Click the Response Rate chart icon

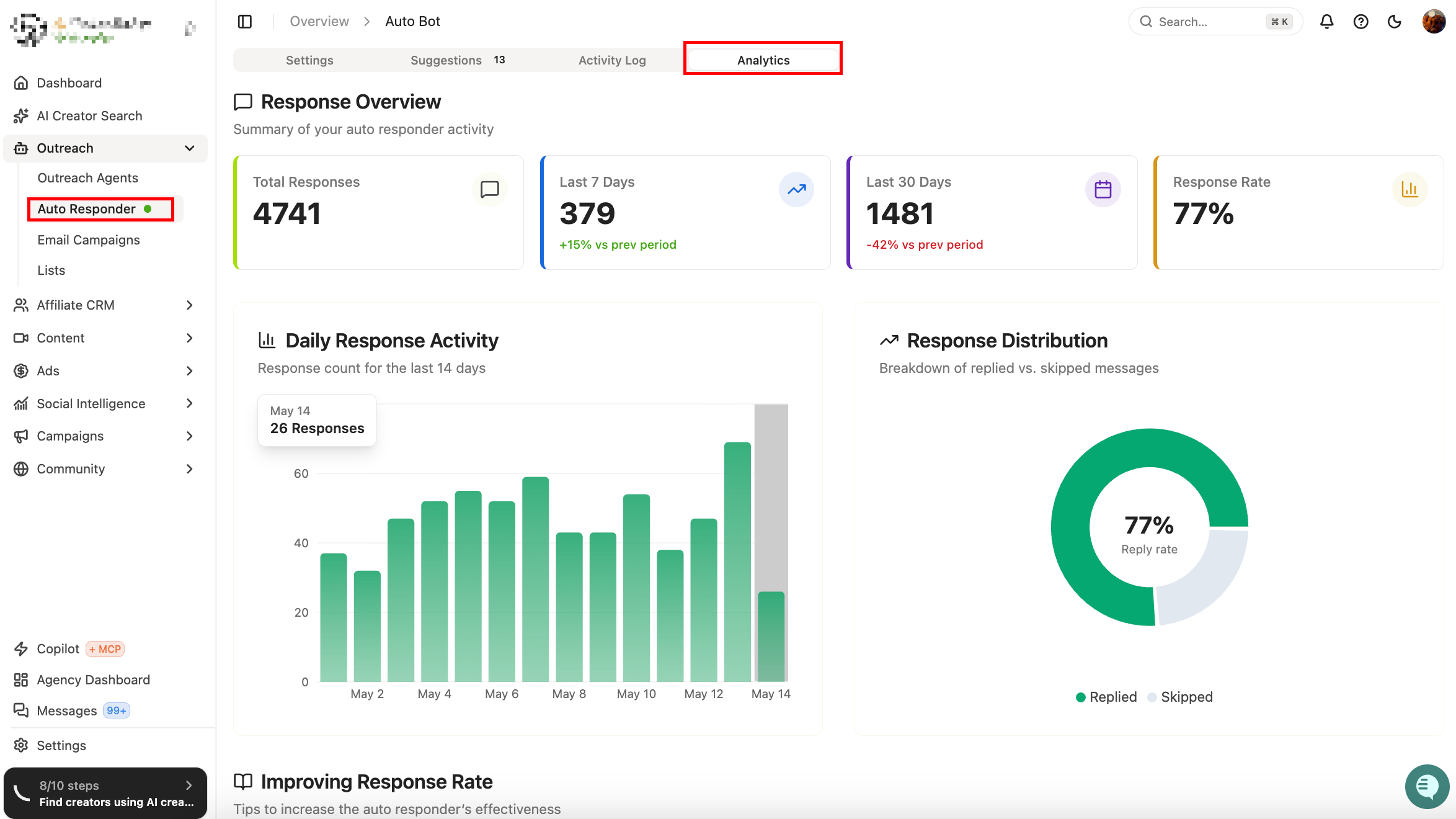pyautogui.click(x=1409, y=189)
